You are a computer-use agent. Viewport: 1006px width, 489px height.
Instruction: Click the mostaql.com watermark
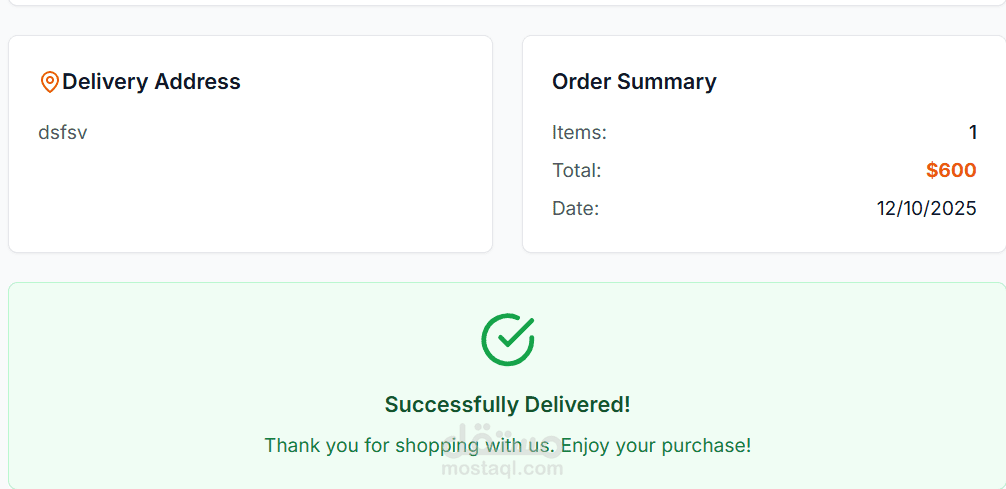[503, 468]
